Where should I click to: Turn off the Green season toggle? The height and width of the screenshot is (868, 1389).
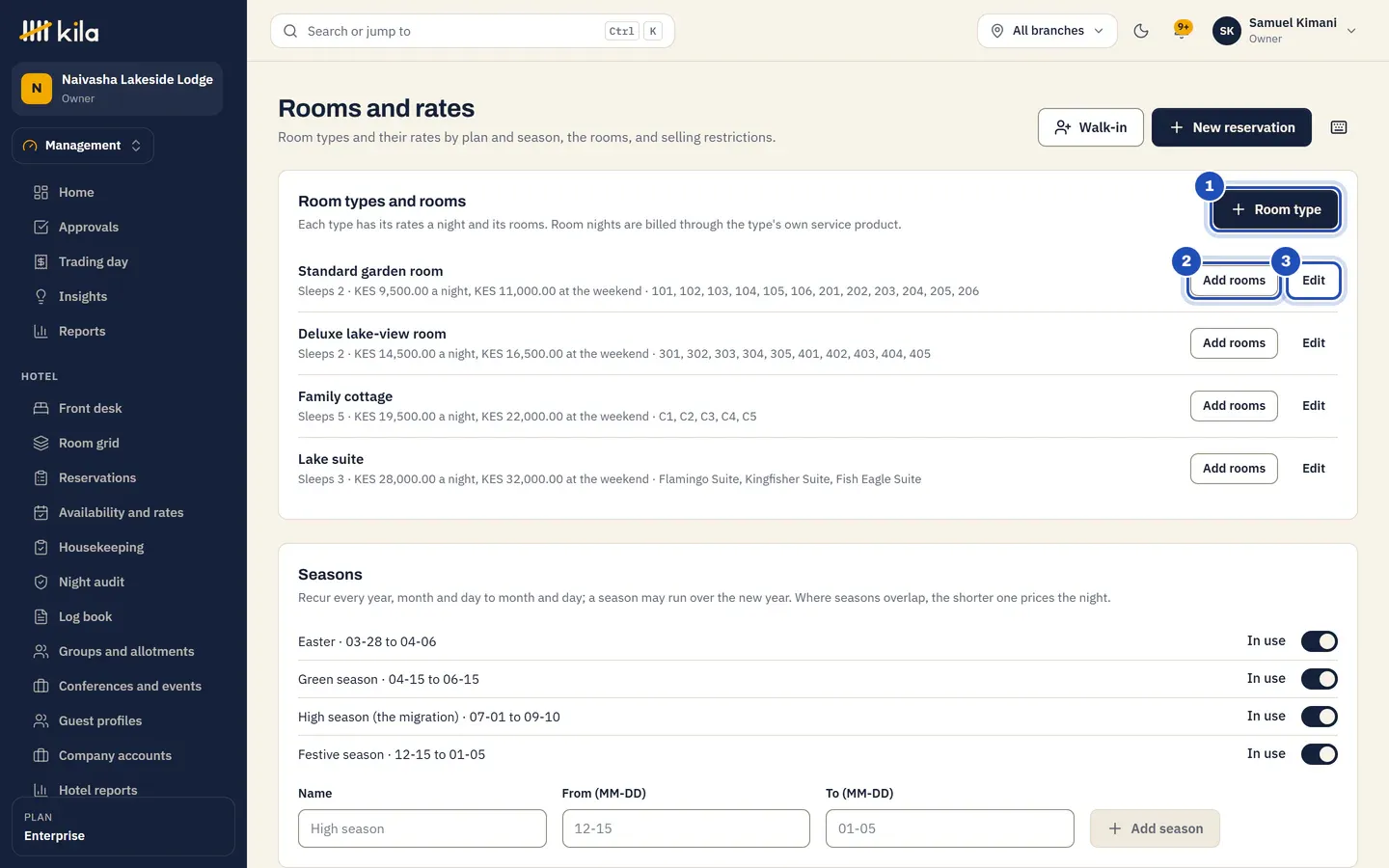click(x=1320, y=679)
